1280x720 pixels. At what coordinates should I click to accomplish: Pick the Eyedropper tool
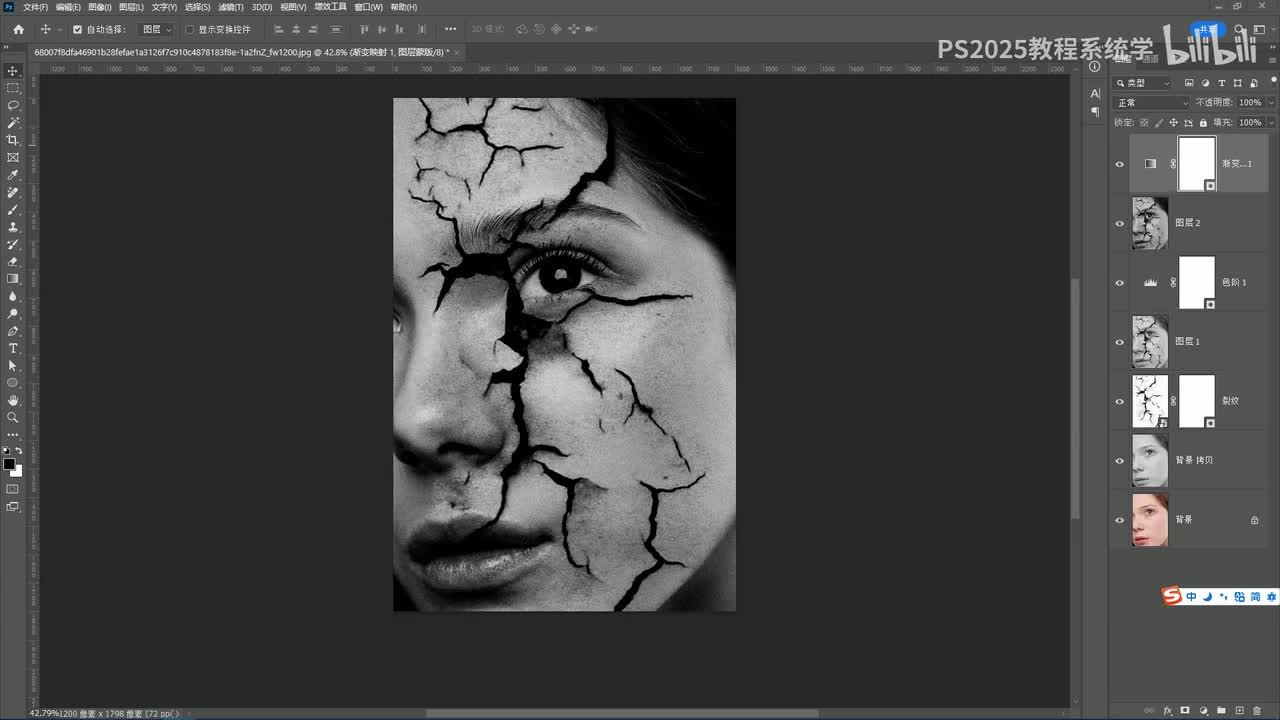point(13,175)
